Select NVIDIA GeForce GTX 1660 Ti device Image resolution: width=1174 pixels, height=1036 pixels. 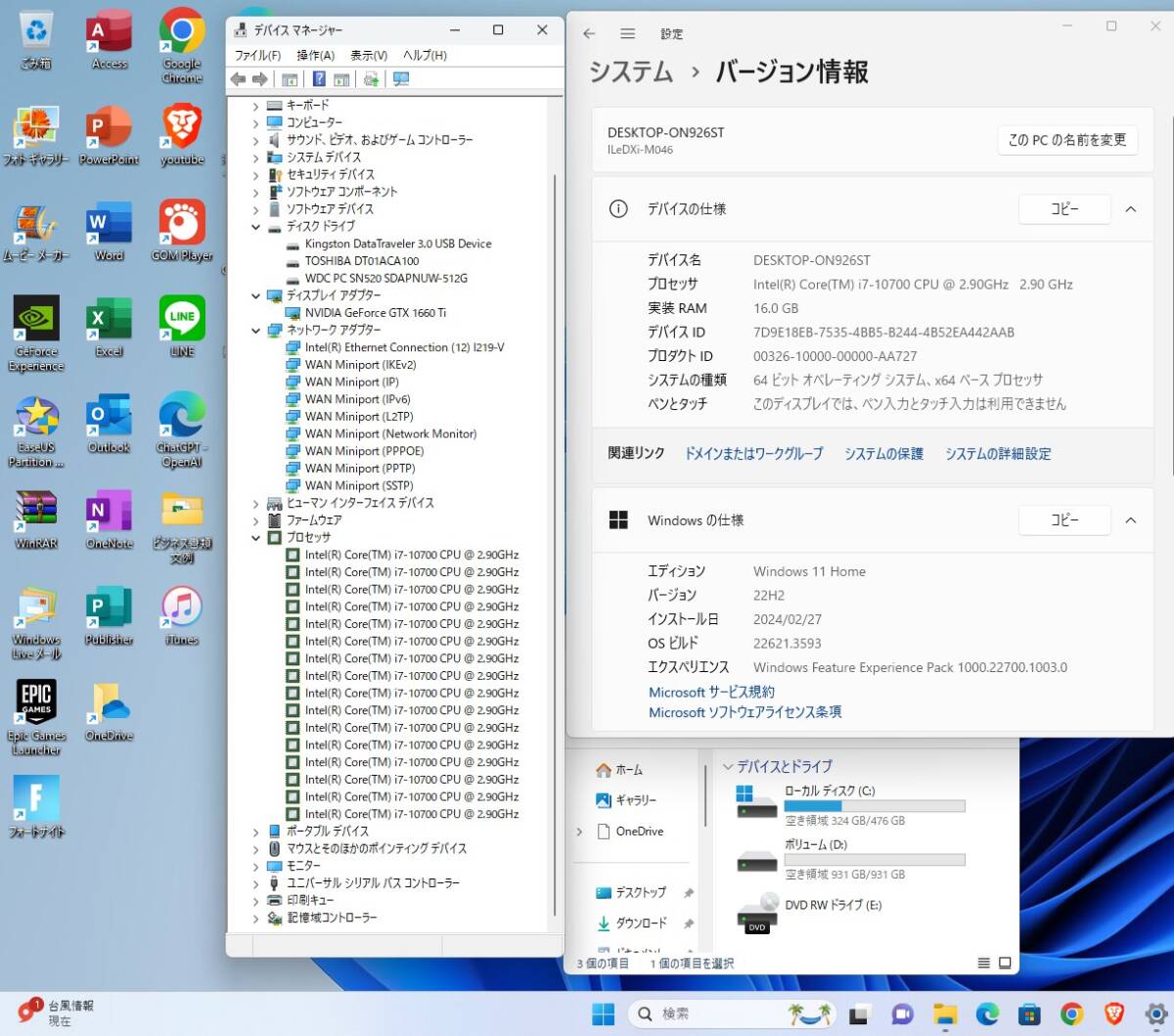click(x=375, y=313)
